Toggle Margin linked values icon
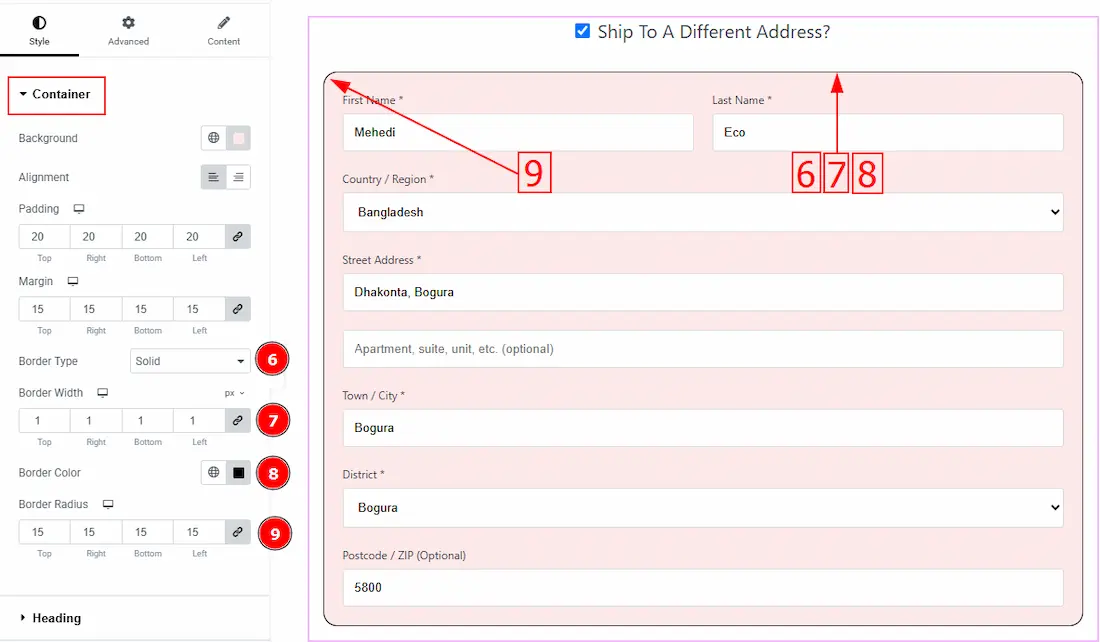Screen dimensions: 1100x642 coord(238,309)
